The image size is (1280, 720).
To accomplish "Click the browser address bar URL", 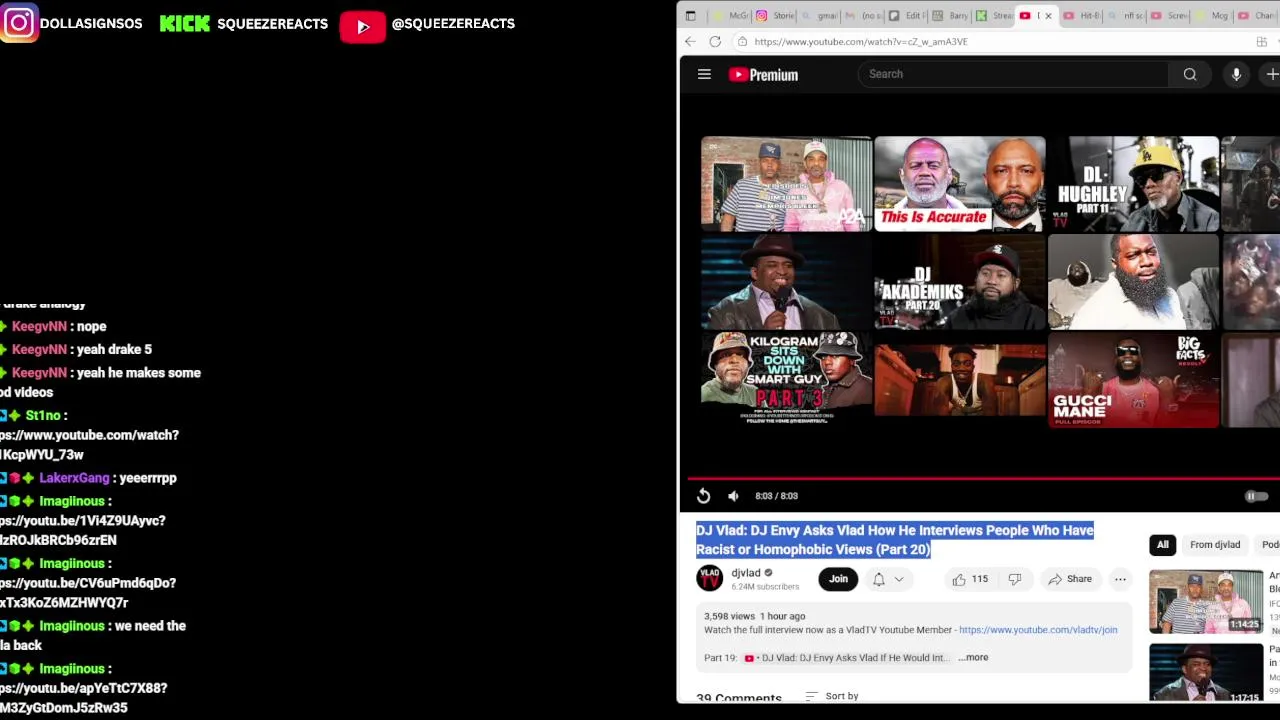I will point(861,41).
